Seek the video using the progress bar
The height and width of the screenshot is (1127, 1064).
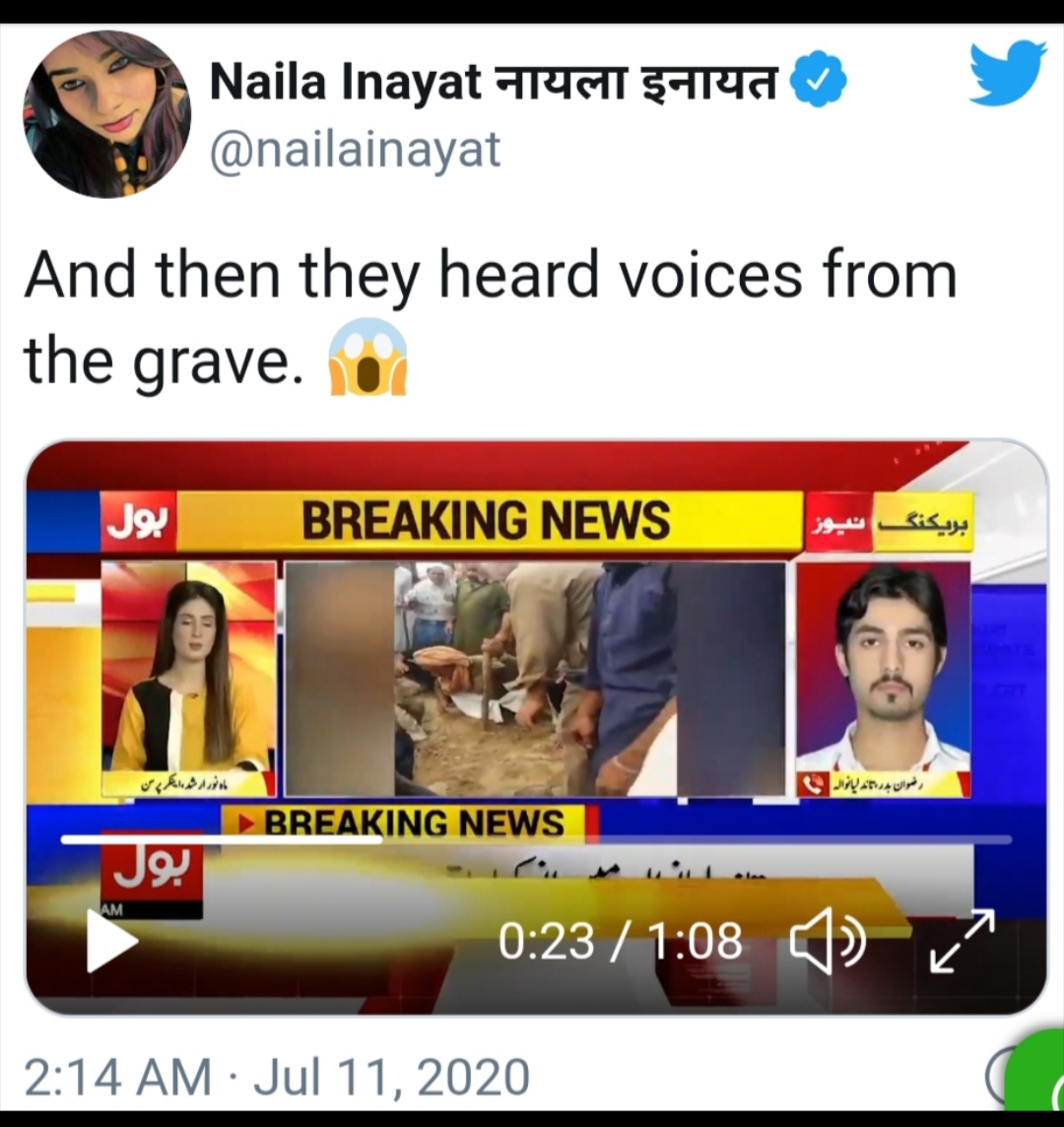pos(536,839)
